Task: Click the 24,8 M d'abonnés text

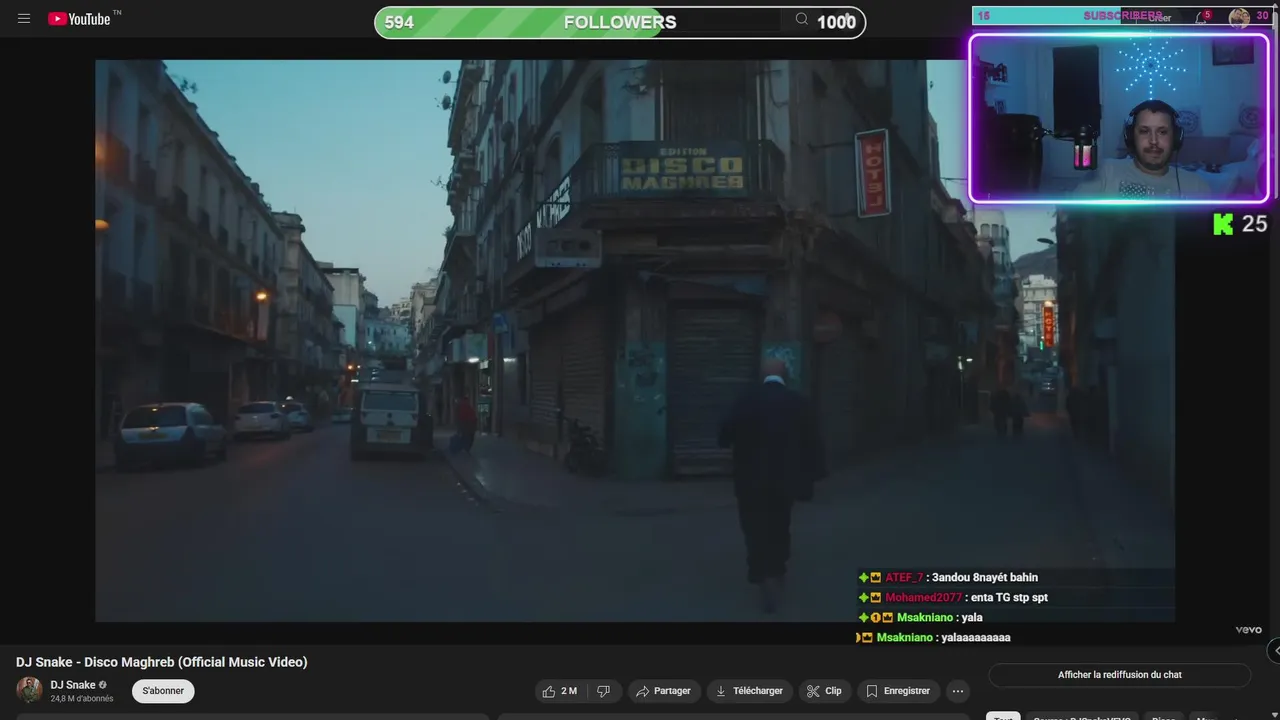Action: point(82,699)
